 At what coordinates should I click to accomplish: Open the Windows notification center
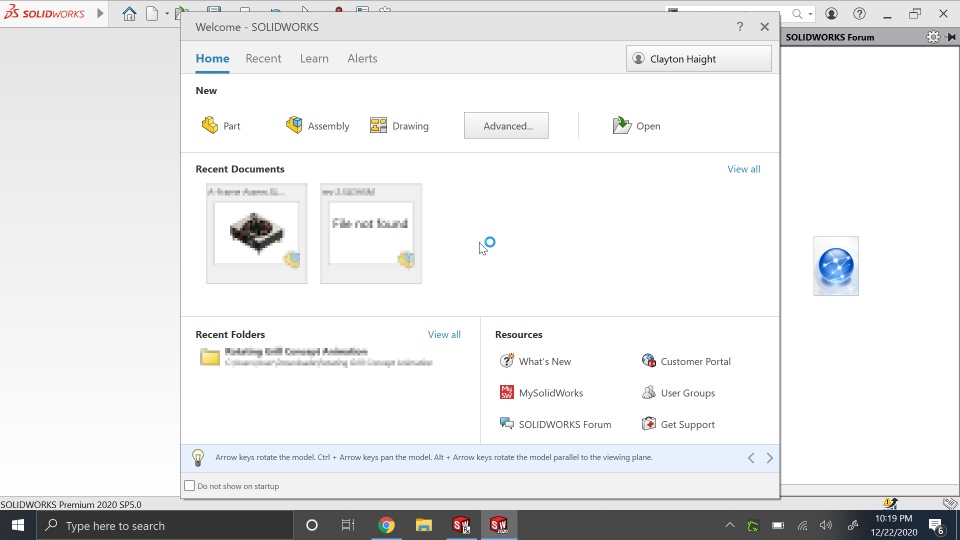[x=936, y=525]
